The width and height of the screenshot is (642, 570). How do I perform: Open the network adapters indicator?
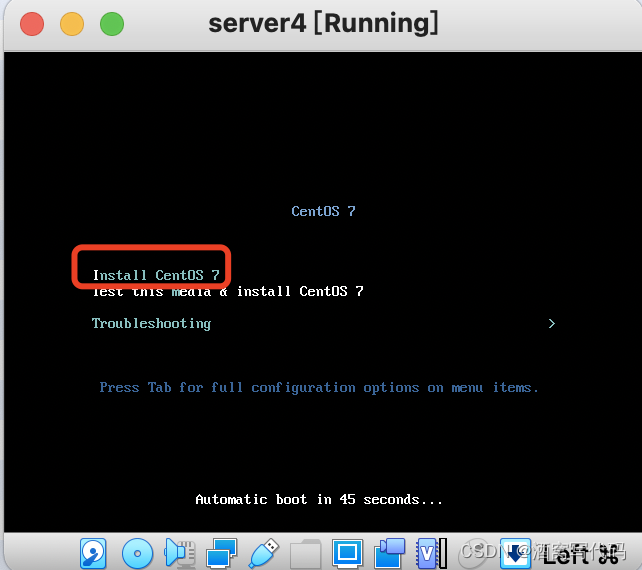[x=222, y=553]
